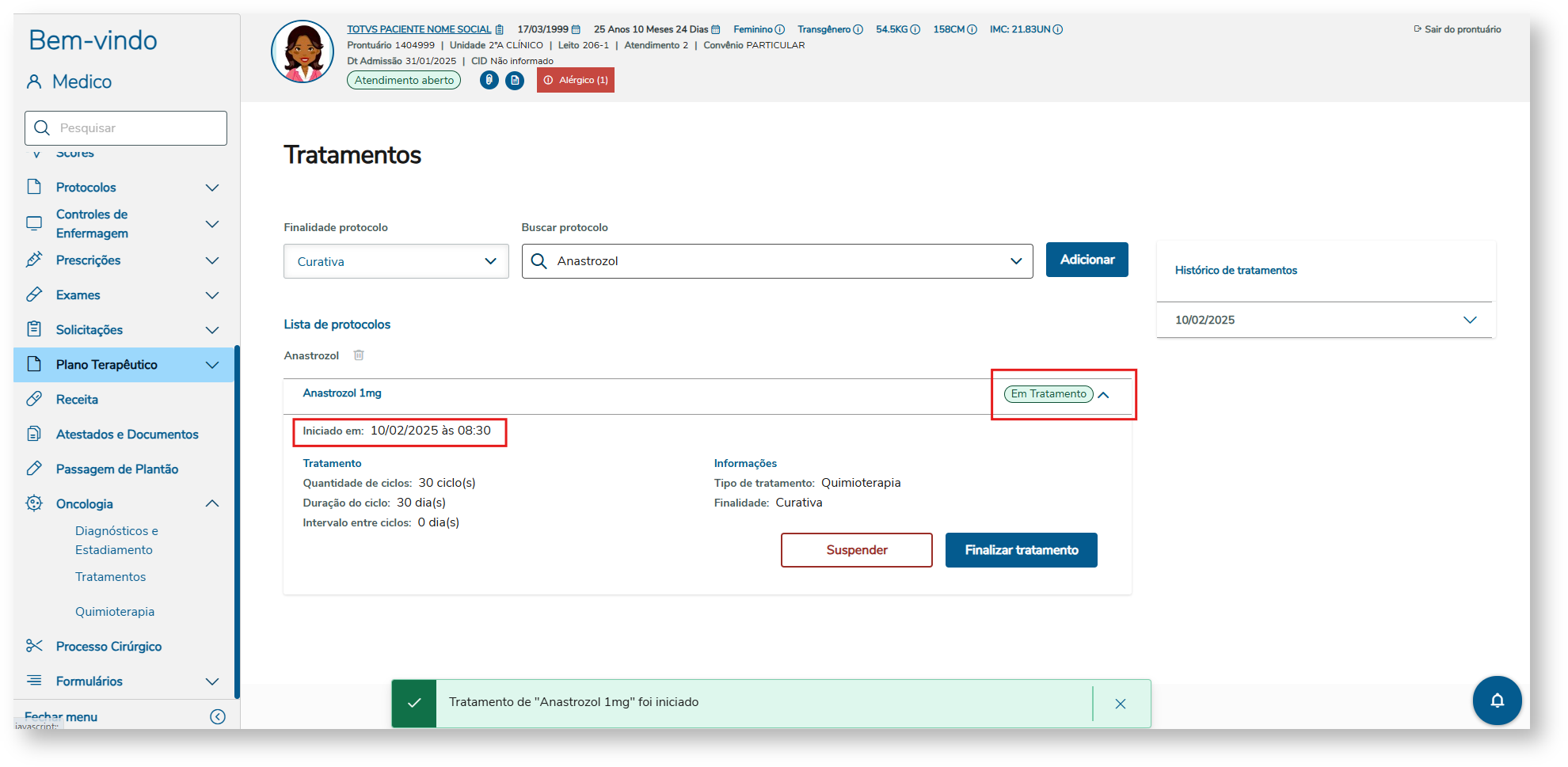This screenshot has width=1568, height=767.
Task: Collapse the sidebar with the Fechar menu arrow
Action: tap(218, 716)
